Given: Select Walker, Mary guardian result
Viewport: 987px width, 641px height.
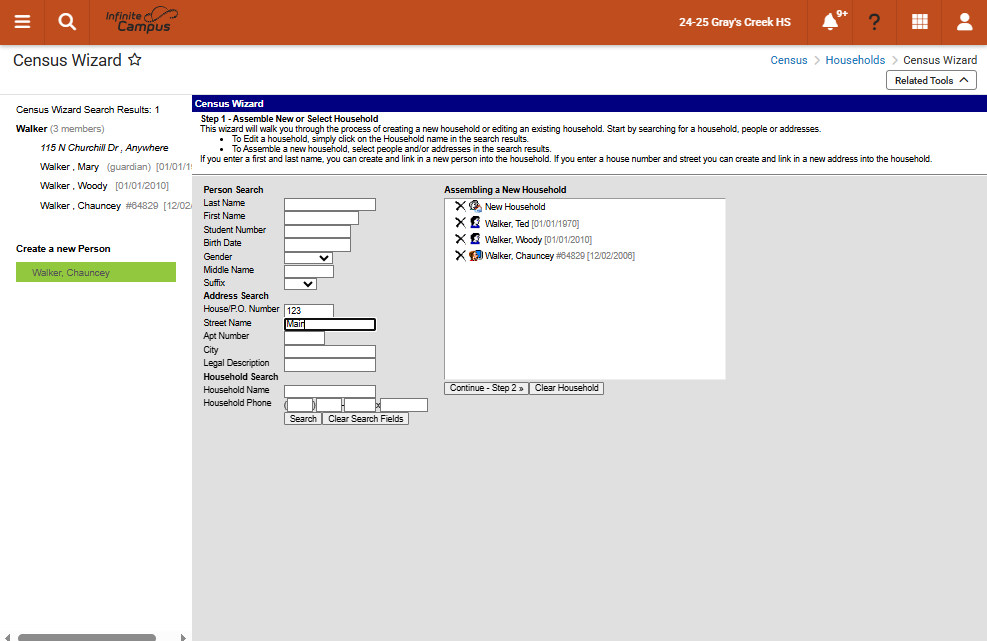Looking at the screenshot, I should (69, 166).
